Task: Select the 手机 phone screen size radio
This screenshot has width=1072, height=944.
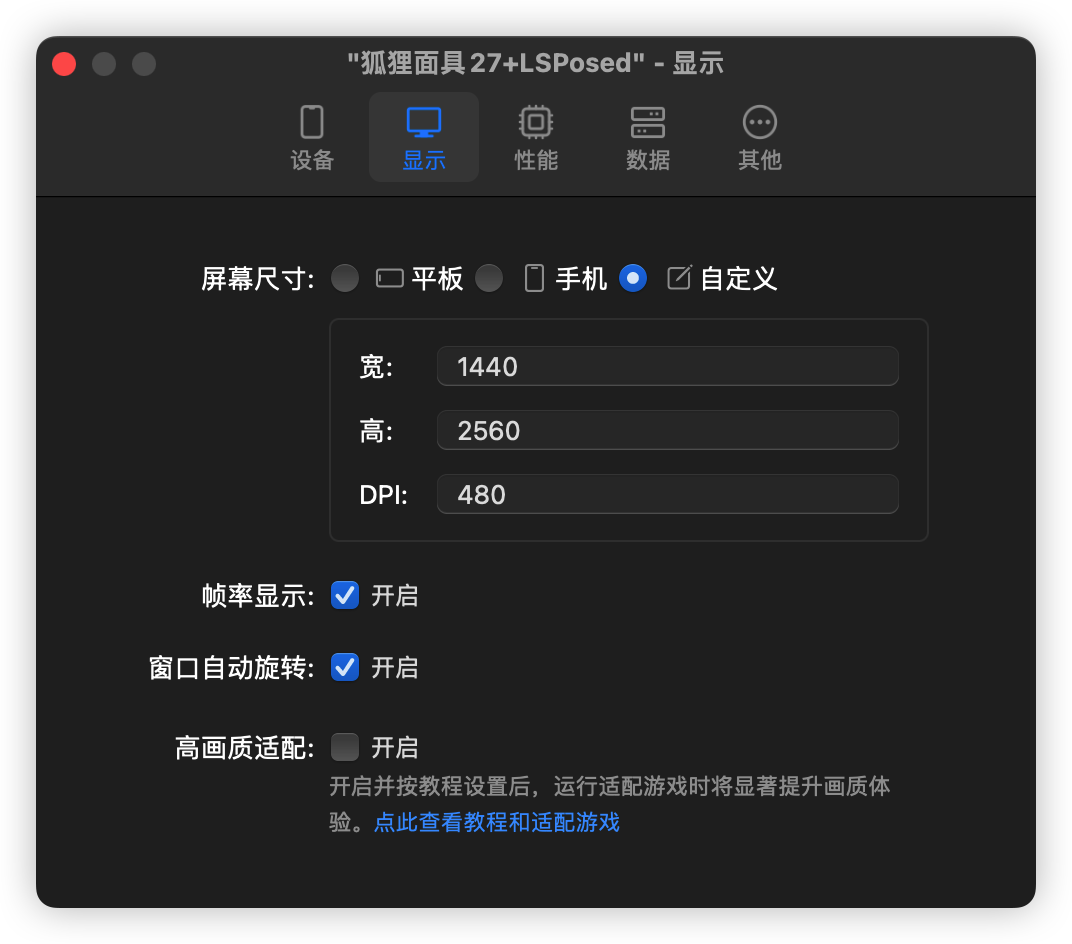Action: tap(489, 278)
